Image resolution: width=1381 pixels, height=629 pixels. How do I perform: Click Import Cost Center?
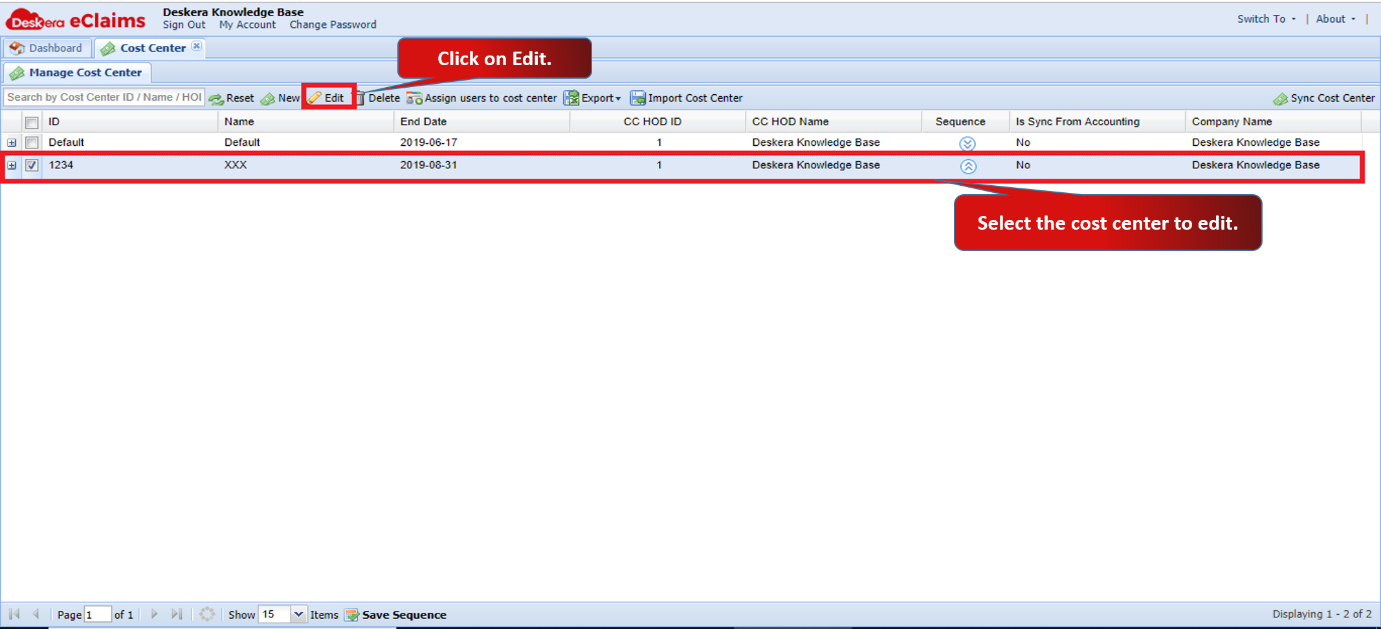(x=686, y=98)
